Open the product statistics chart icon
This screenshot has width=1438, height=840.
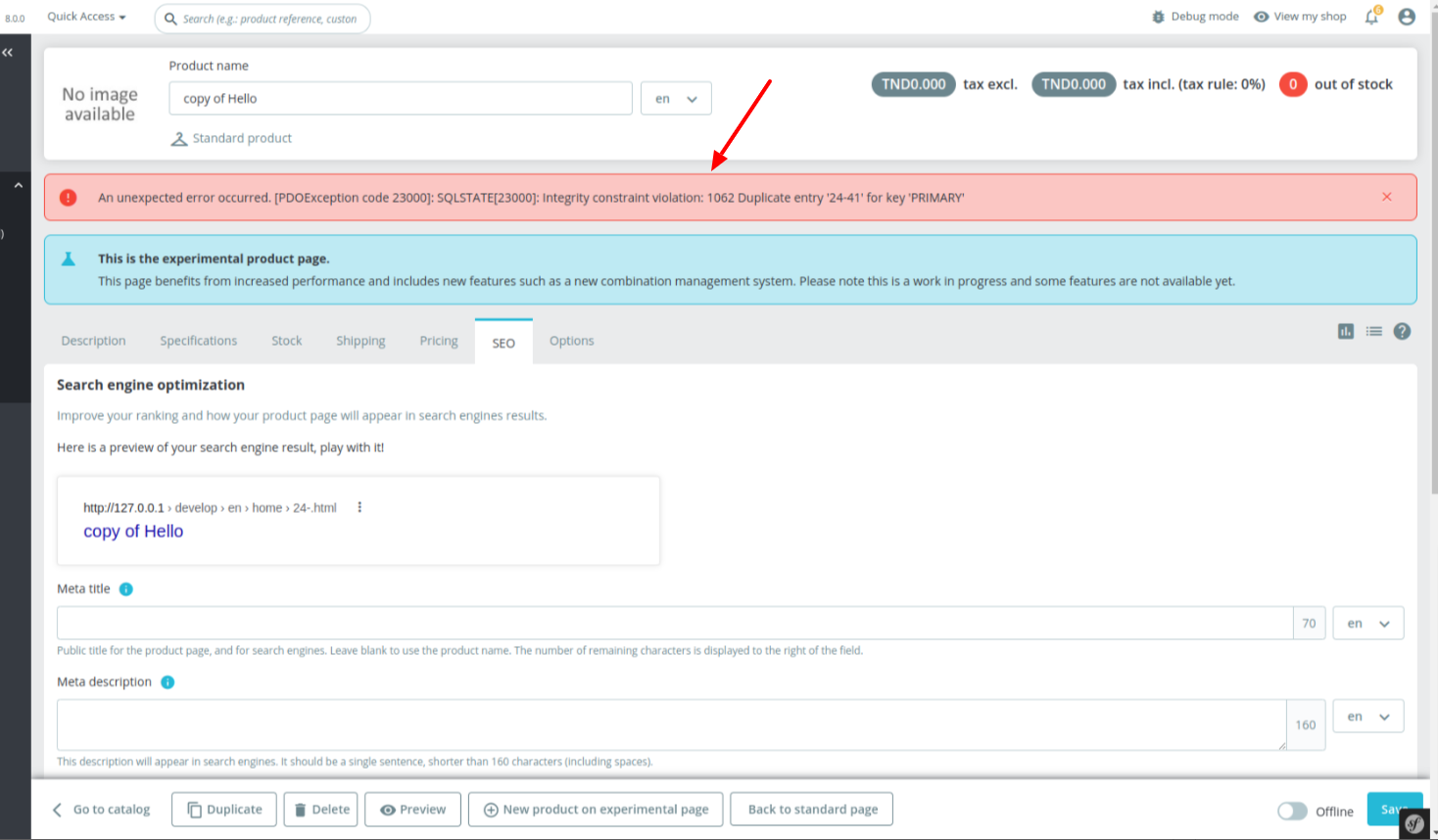click(1345, 332)
